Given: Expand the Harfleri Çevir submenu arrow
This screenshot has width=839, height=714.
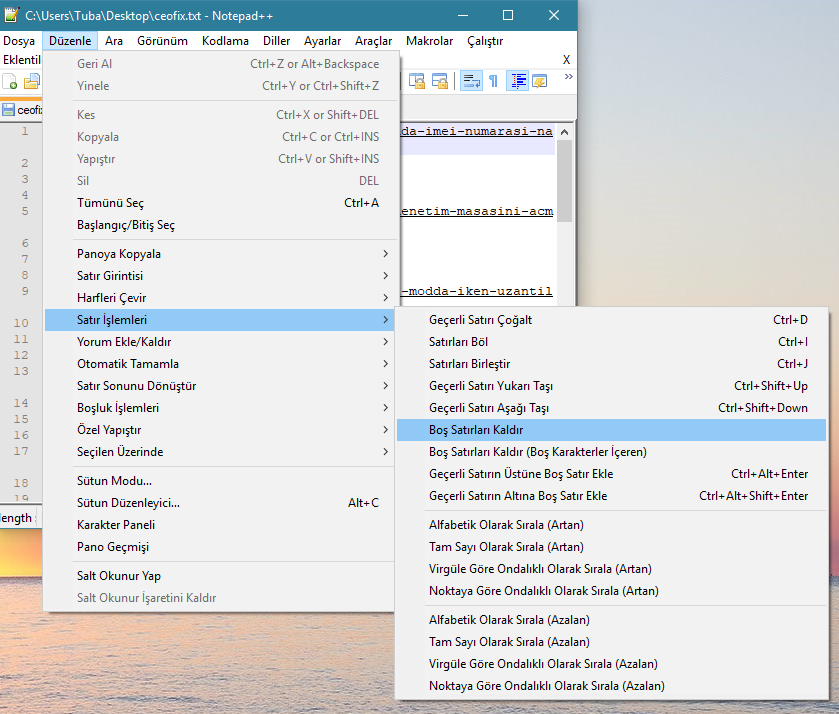Looking at the screenshot, I should [x=385, y=298].
